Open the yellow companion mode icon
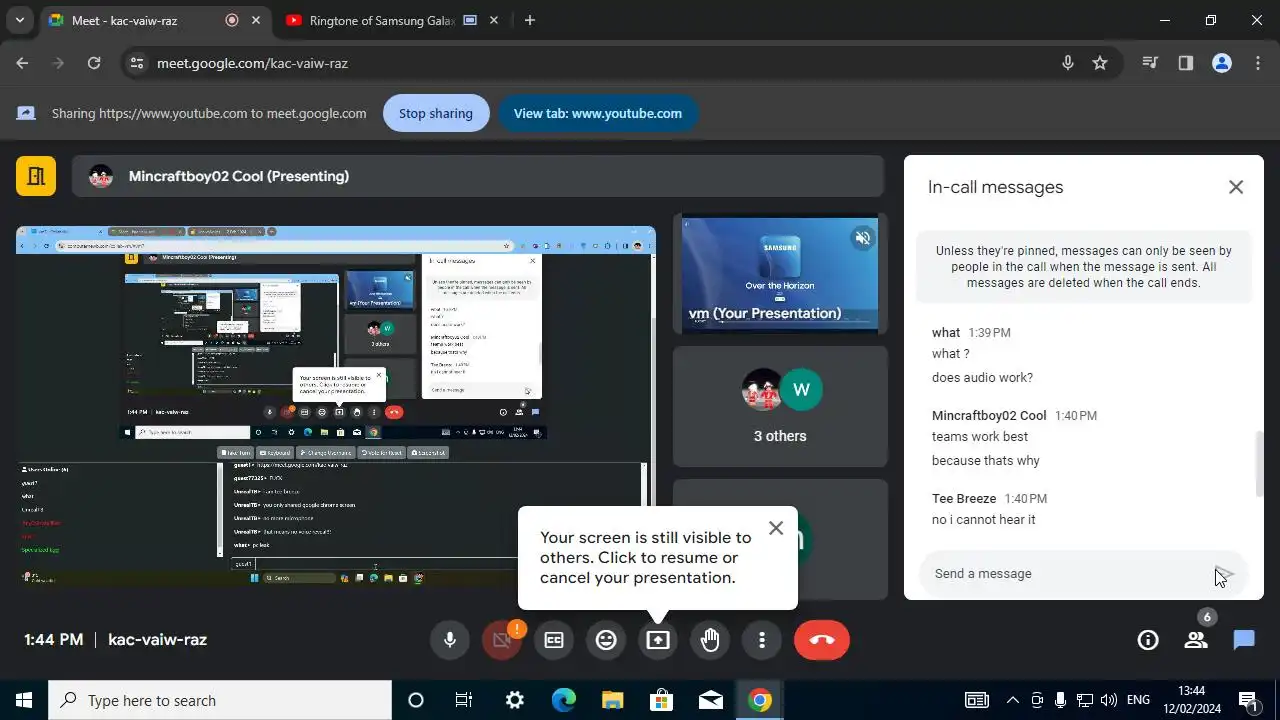 pos(36,176)
